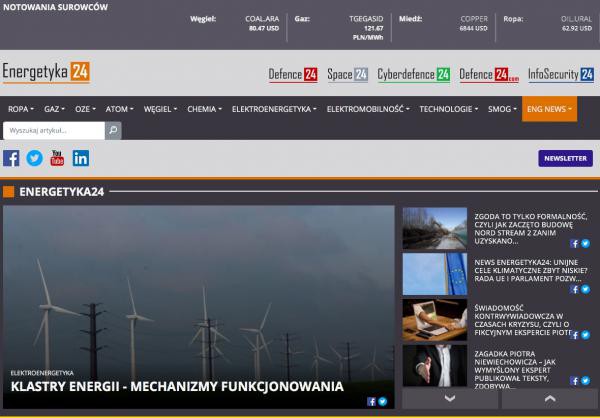
Task: Expand the TECHNOLOGIE menu
Action: (447, 109)
